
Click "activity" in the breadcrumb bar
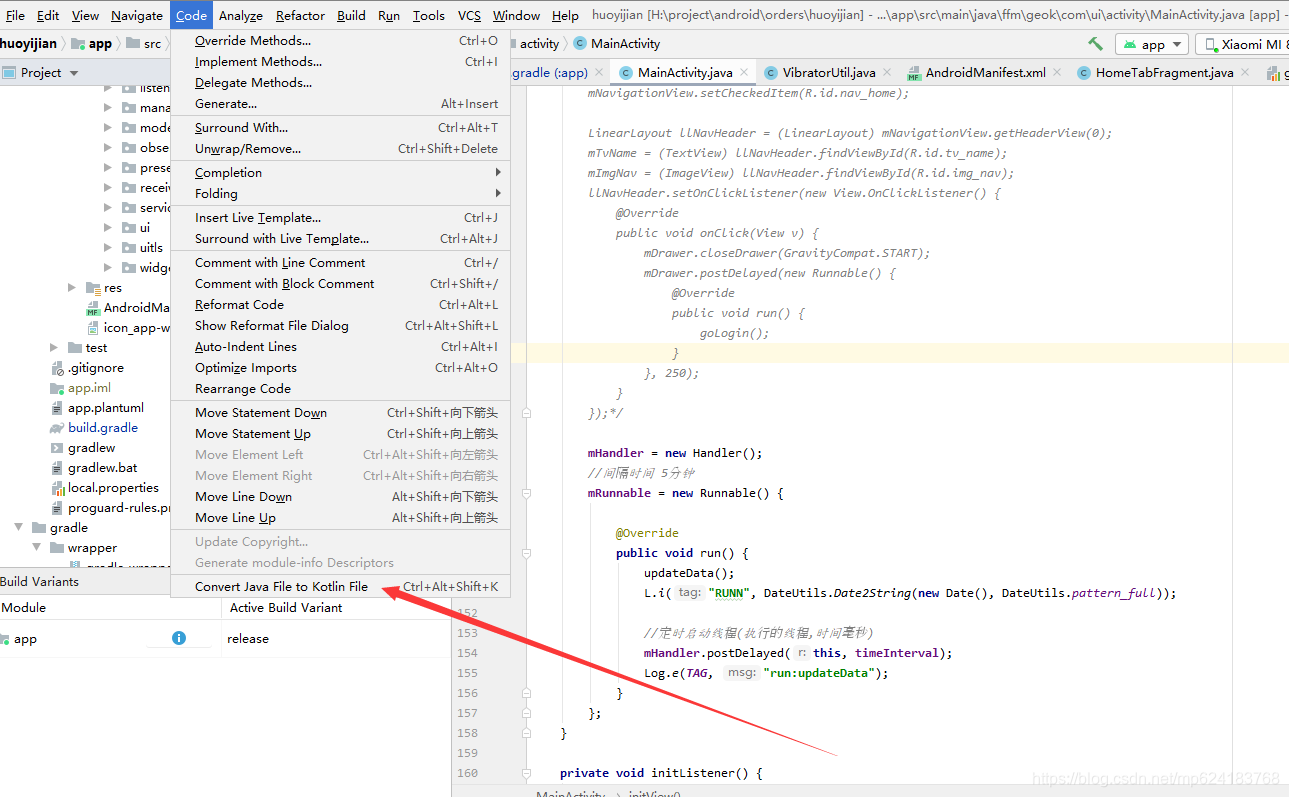538,43
